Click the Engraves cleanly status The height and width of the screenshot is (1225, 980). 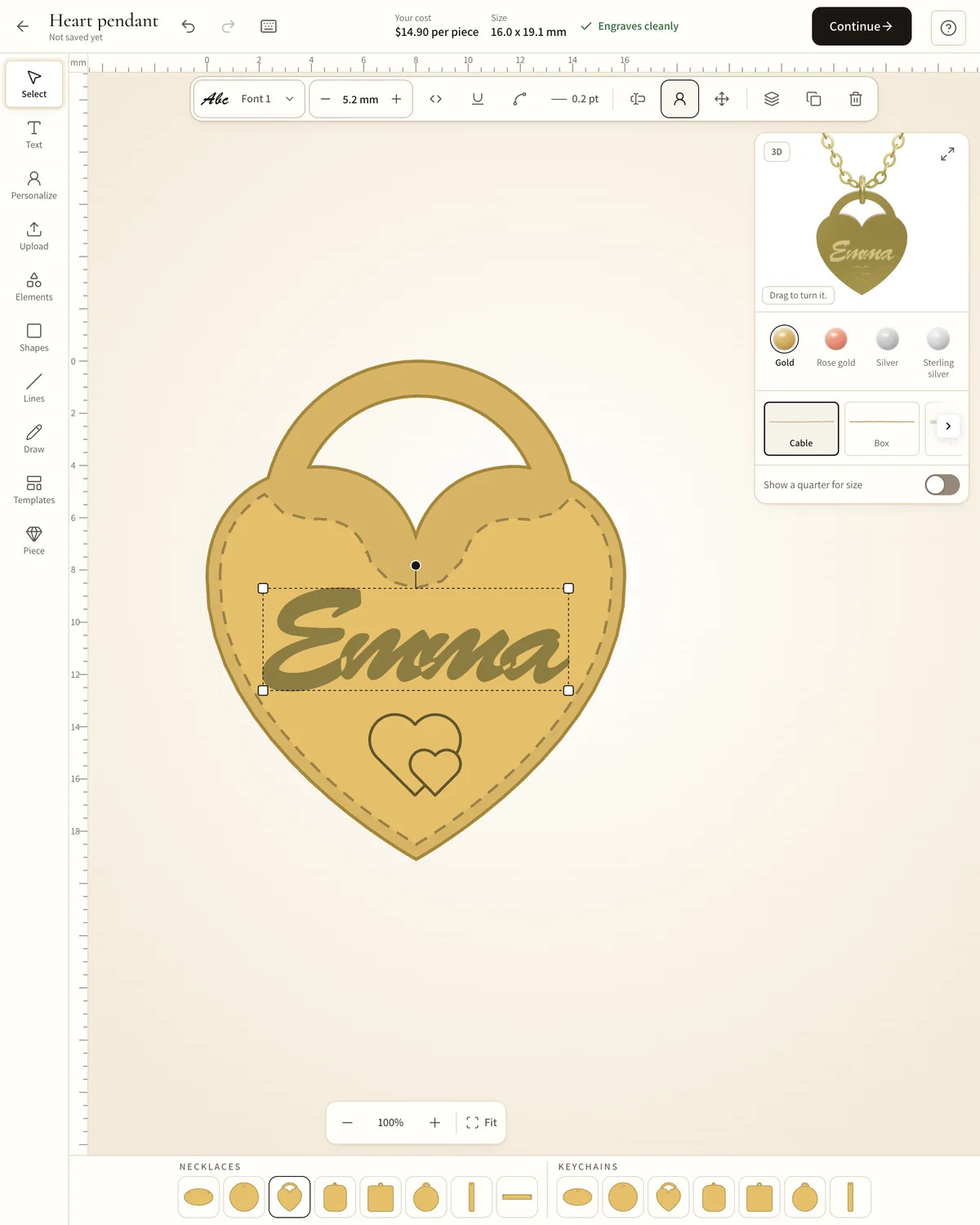click(630, 26)
